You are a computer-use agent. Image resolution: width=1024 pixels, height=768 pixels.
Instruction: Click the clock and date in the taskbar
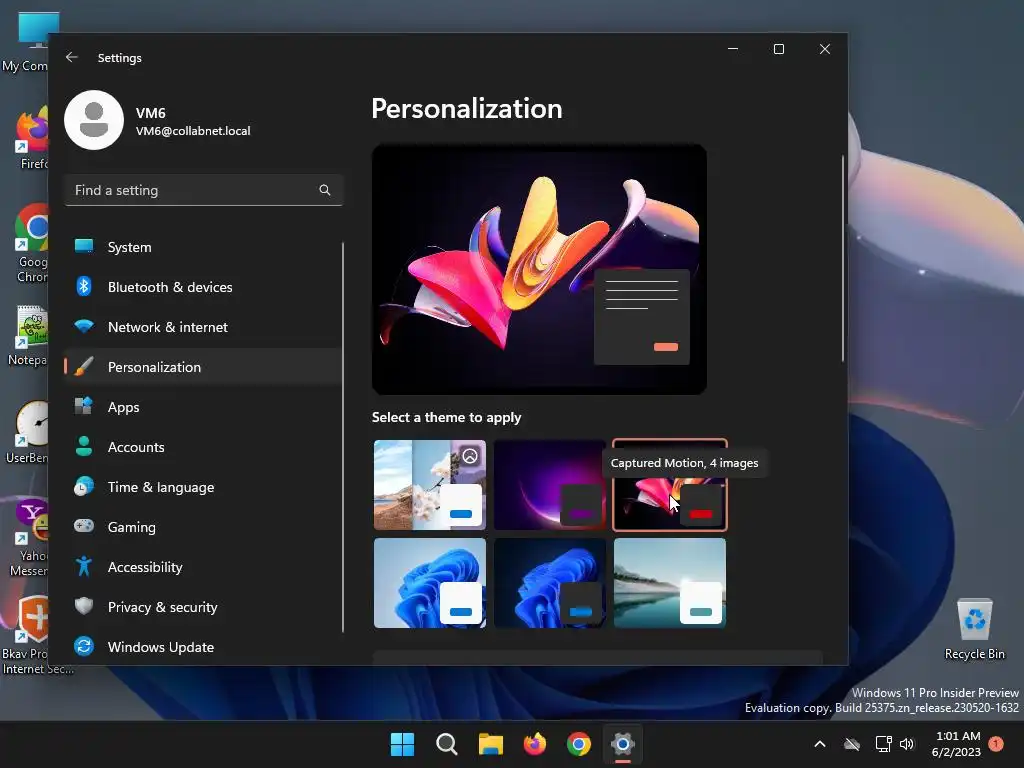pyautogui.click(x=957, y=744)
